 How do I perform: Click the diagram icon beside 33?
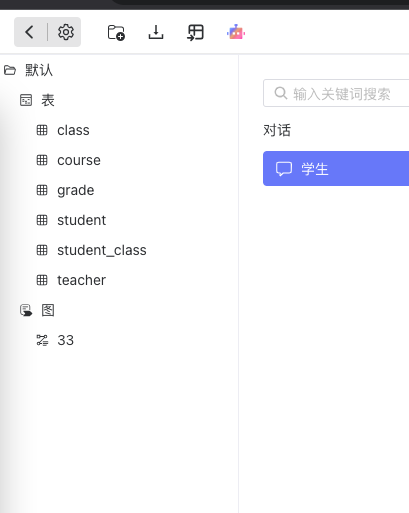click(42, 340)
